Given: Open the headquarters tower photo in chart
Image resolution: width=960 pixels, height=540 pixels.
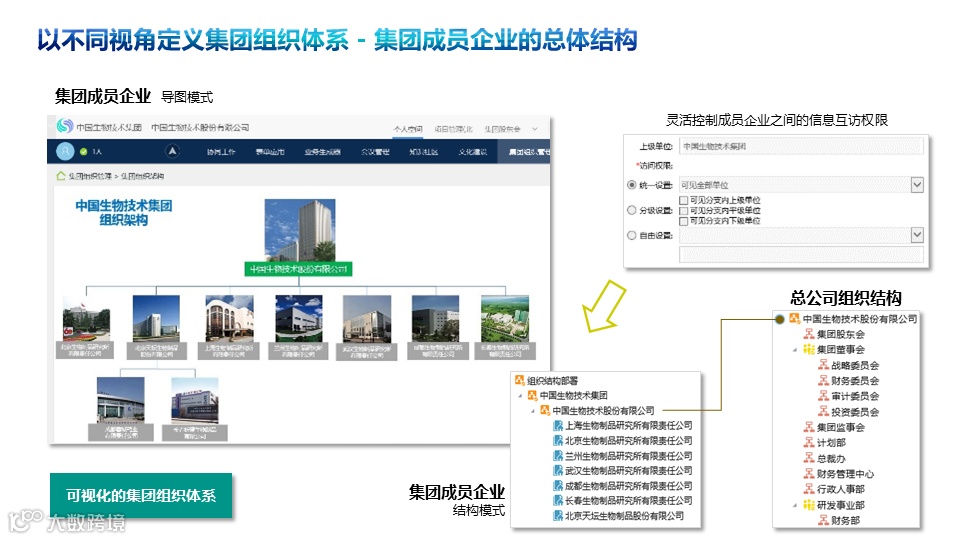Looking at the screenshot, I should [299, 230].
